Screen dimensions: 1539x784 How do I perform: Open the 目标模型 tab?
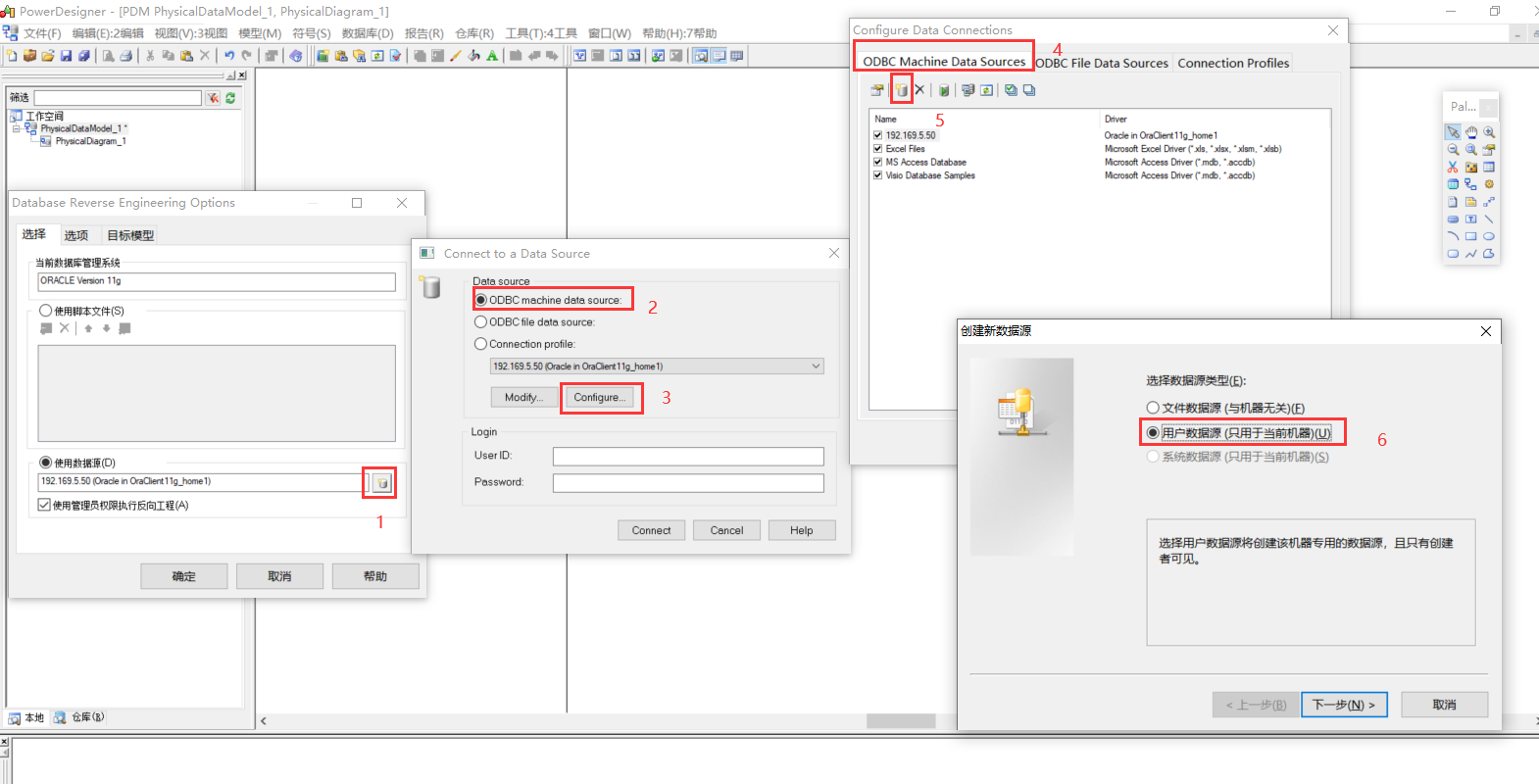point(130,235)
